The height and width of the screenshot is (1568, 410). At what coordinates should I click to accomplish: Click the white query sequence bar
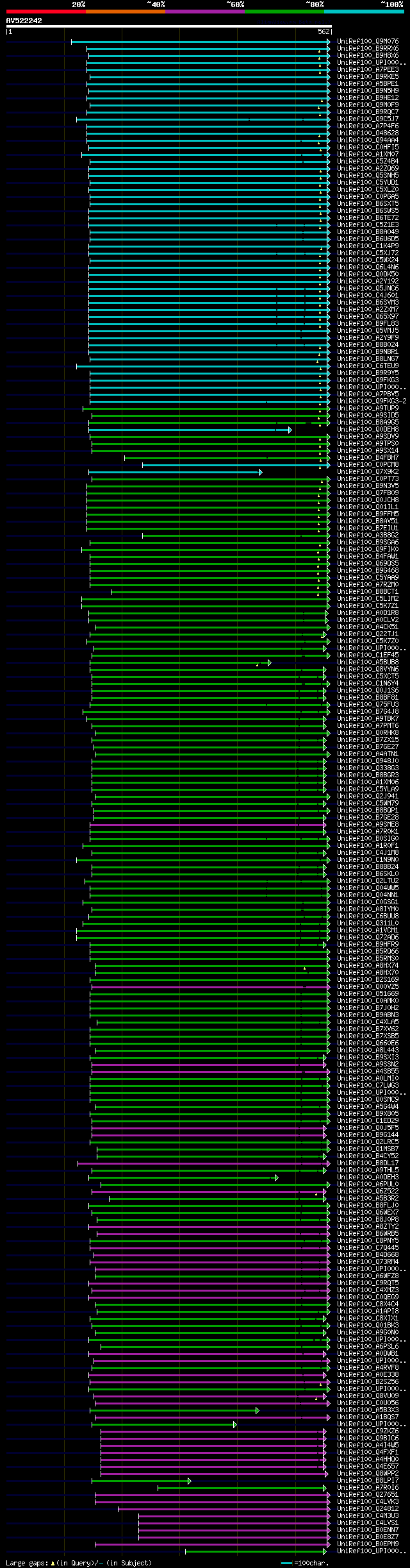click(x=168, y=26)
